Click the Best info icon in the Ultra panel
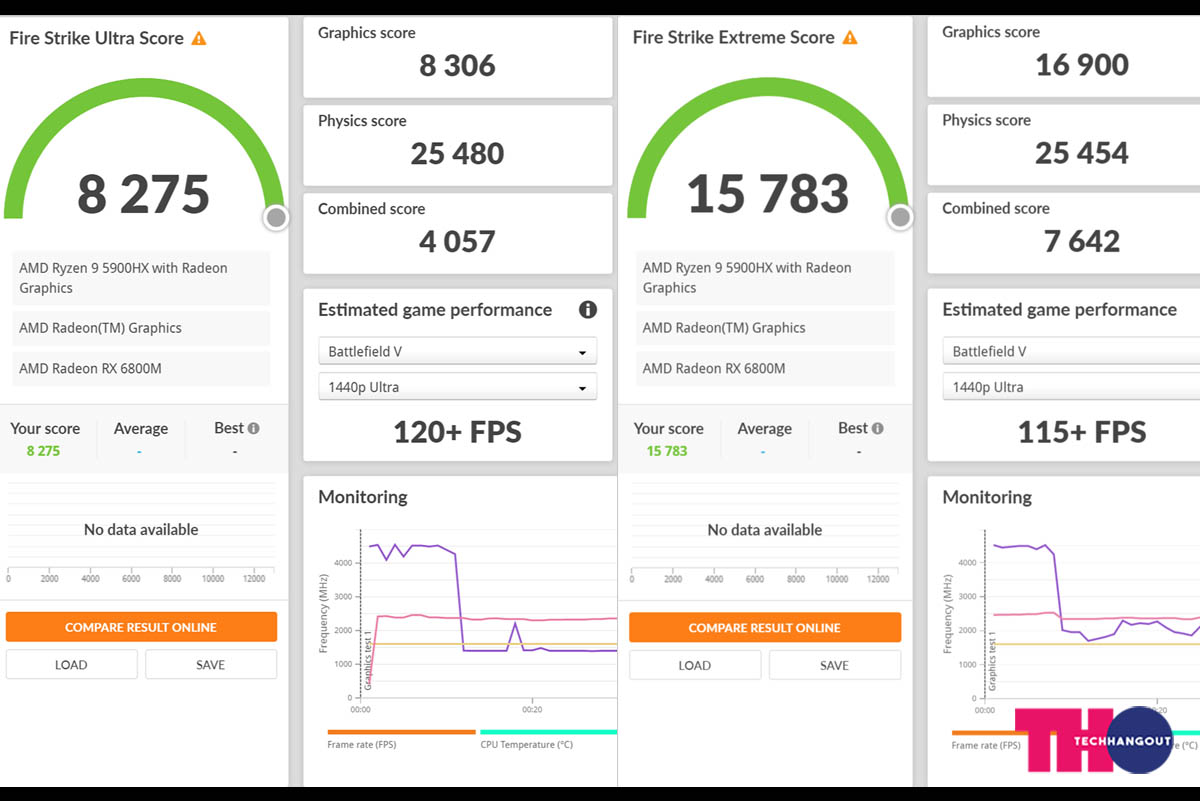 tap(254, 428)
